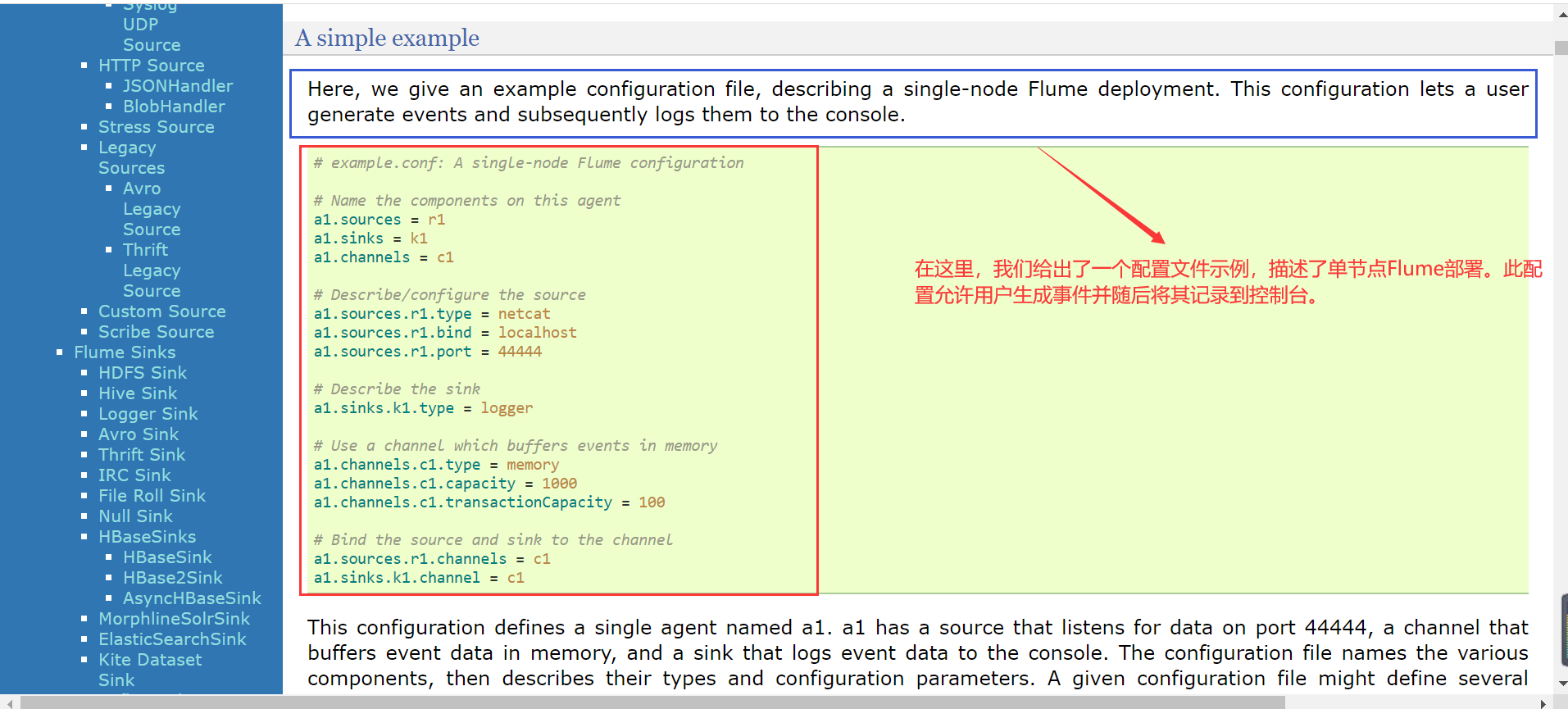Viewport: 1568px width, 709px height.
Task: Click the 'a1.channels.c1.capacity = 1000' line
Action: [445, 484]
